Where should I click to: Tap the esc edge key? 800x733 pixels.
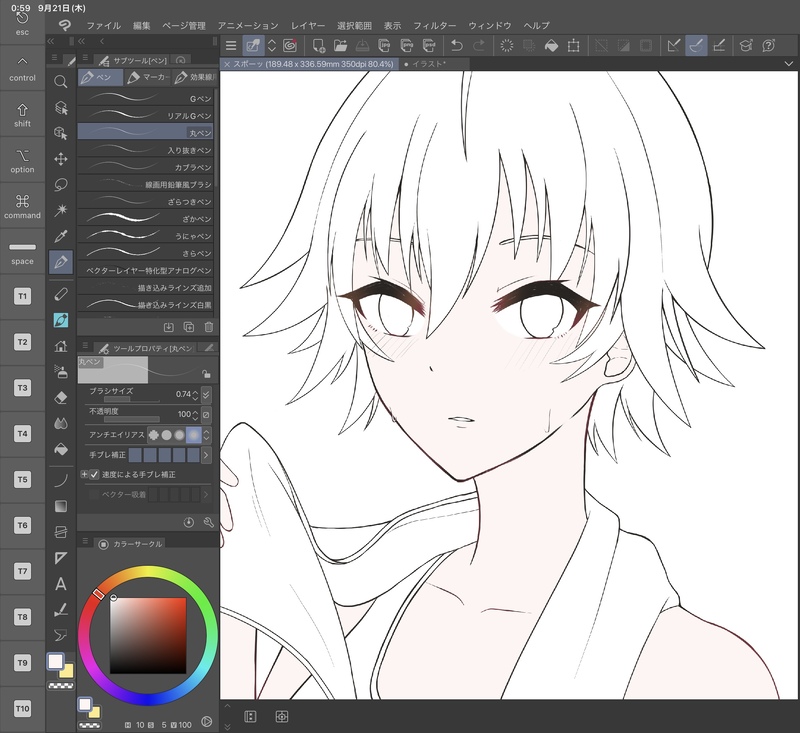tap(22, 23)
